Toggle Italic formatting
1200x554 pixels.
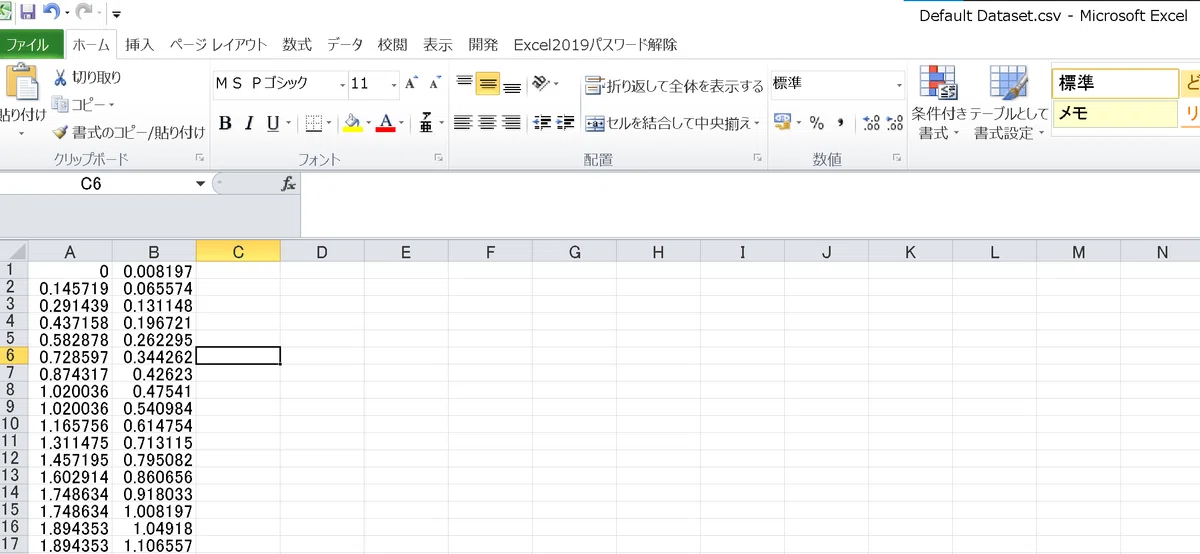pyautogui.click(x=249, y=123)
